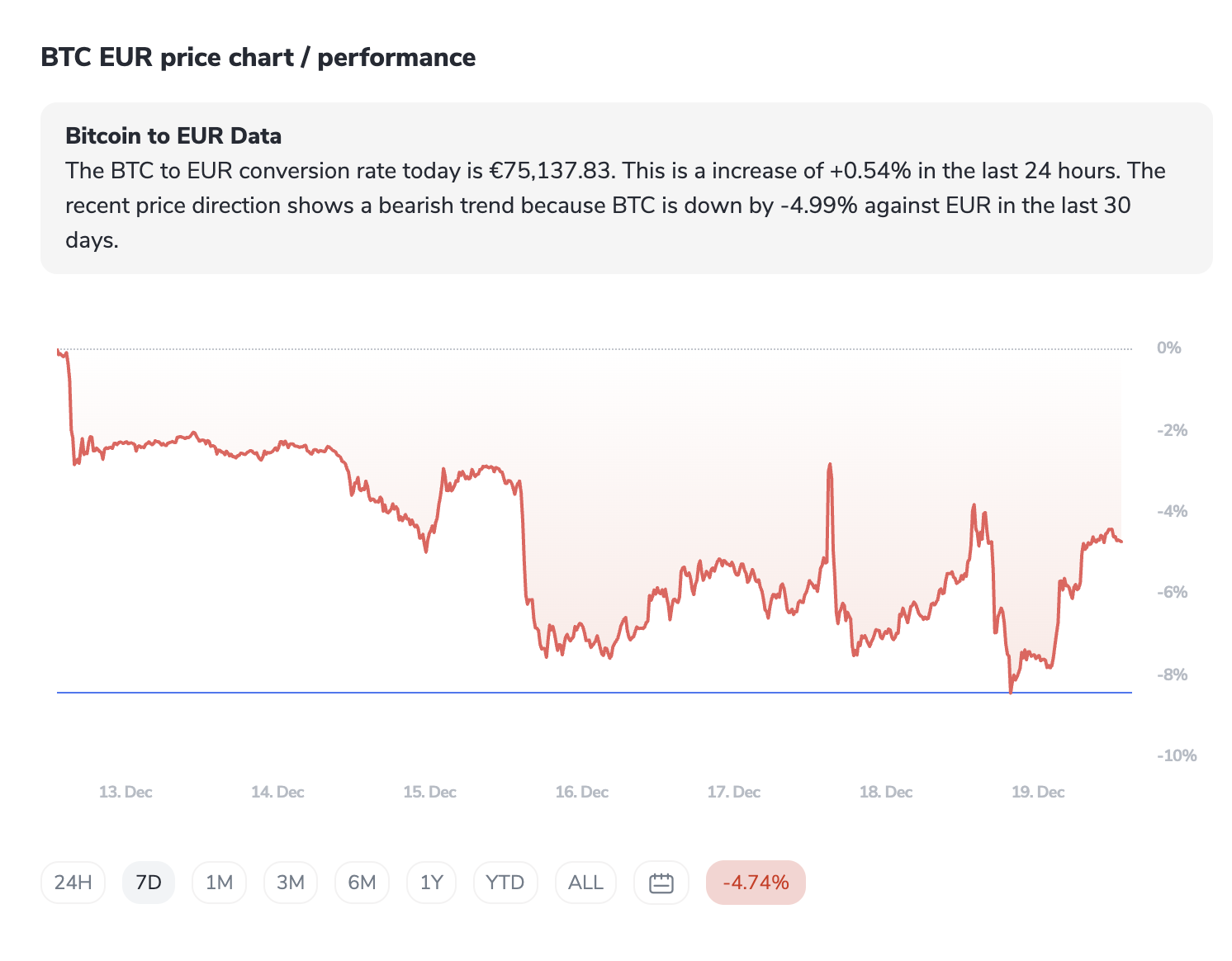Click the 19. Dec date label
This screenshot has height=961, width=1232.
1038,792
